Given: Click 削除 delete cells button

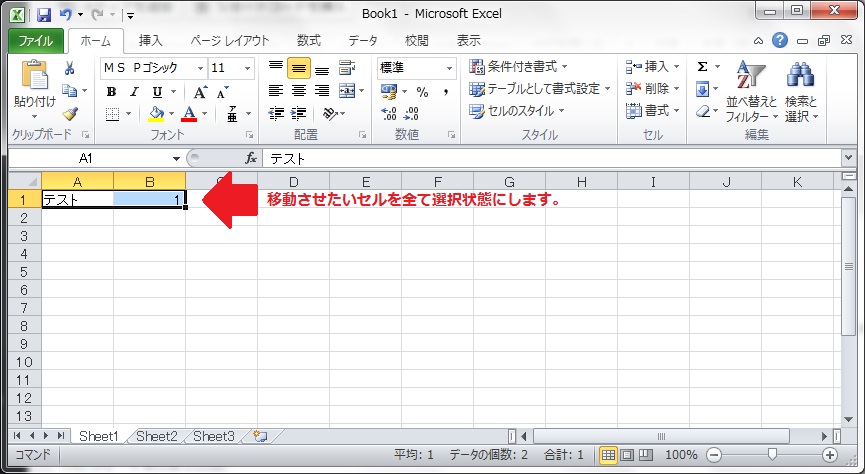Looking at the screenshot, I should point(653,88).
